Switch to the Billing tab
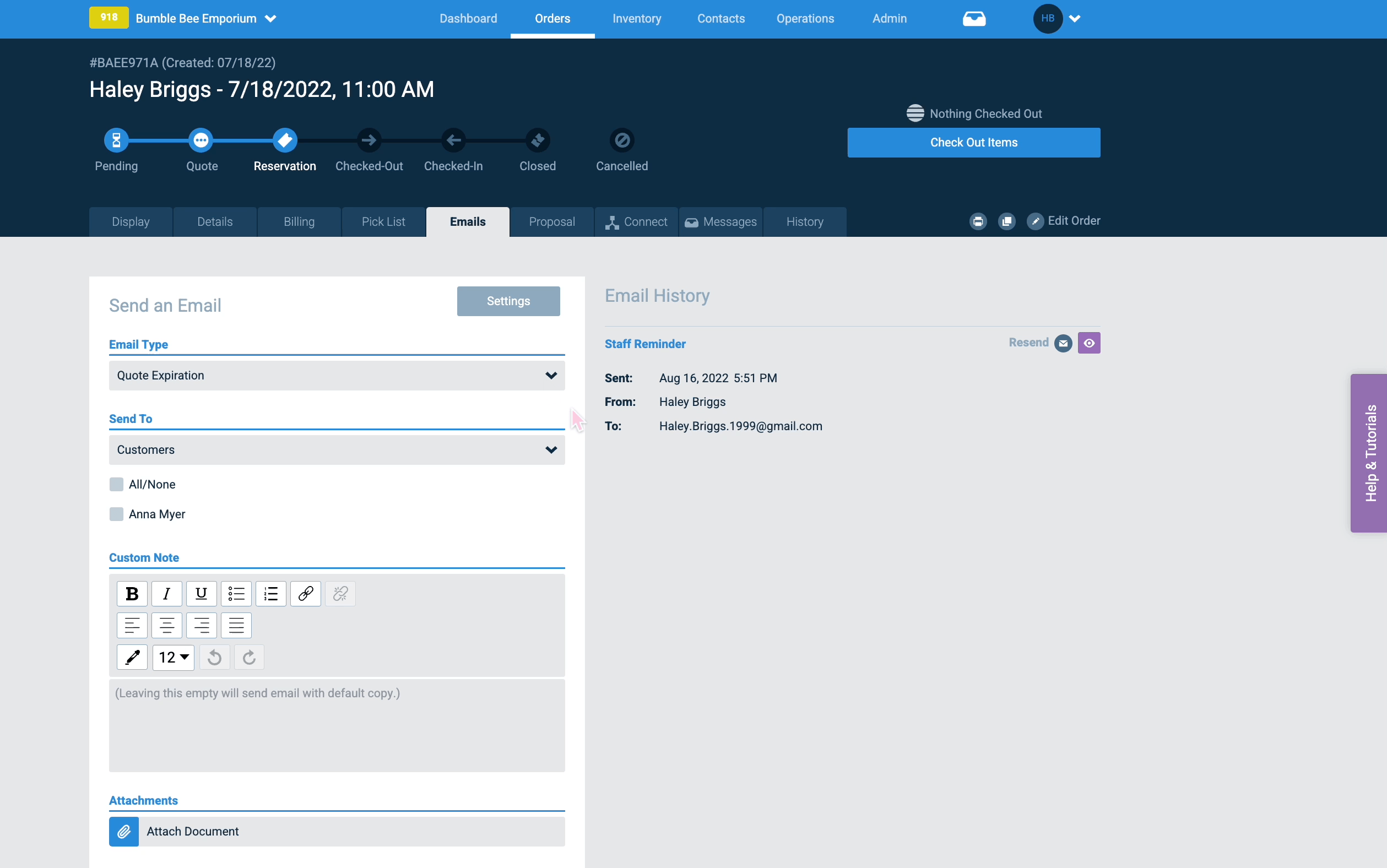Viewport: 1387px width, 868px height. [299, 222]
